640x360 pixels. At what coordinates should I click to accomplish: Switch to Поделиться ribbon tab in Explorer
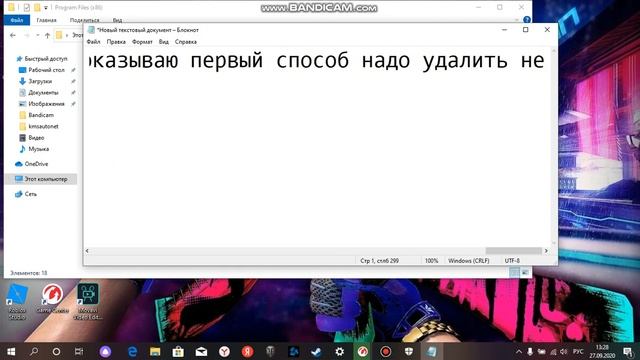click(84, 20)
